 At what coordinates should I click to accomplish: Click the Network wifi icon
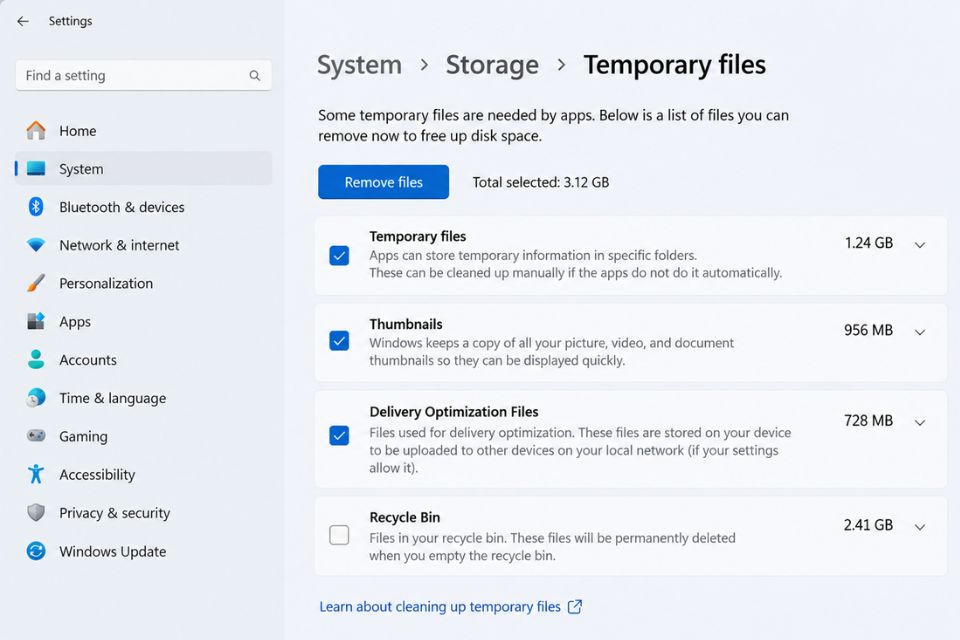click(x=36, y=245)
